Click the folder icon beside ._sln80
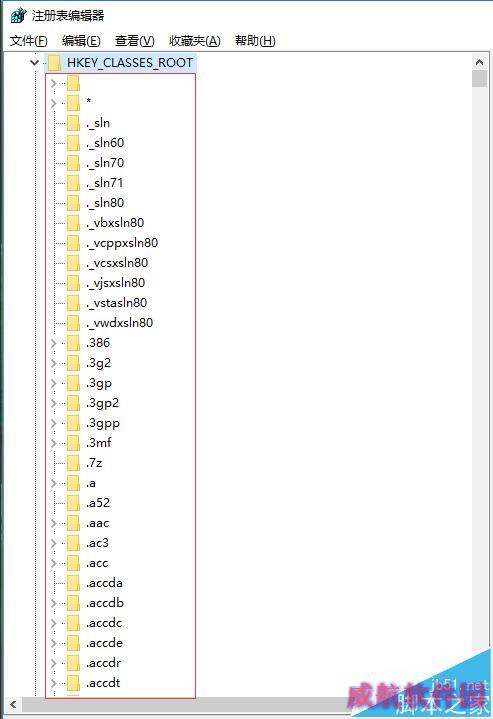The width and height of the screenshot is (493, 719). coord(73,203)
